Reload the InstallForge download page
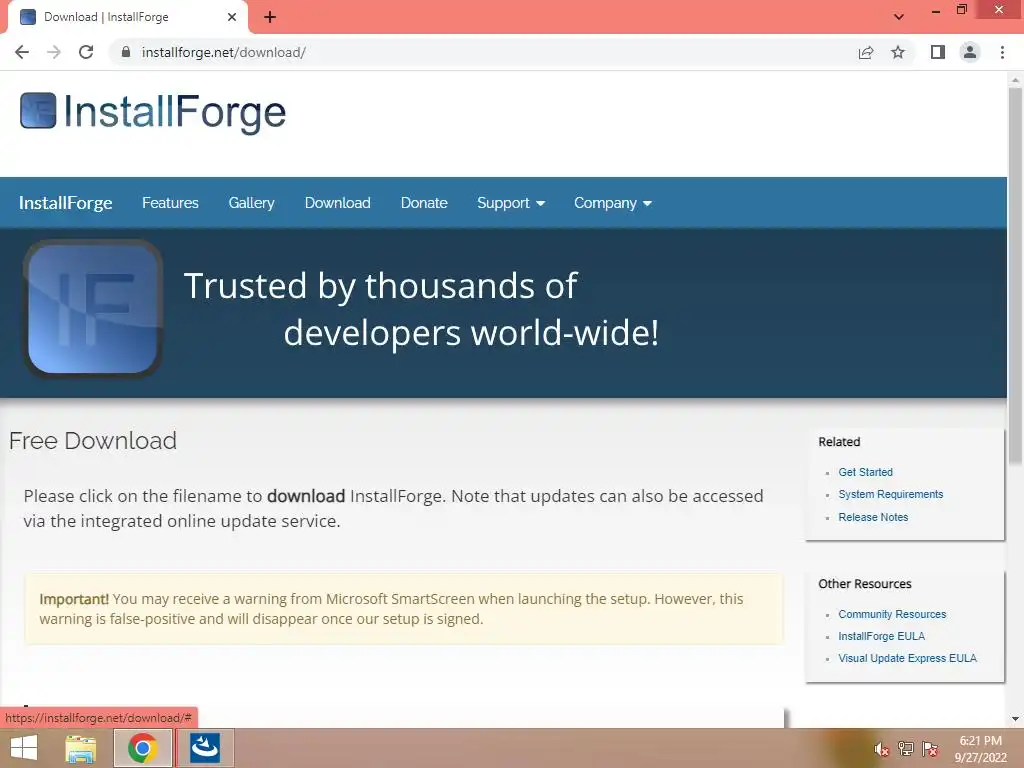 (86, 52)
